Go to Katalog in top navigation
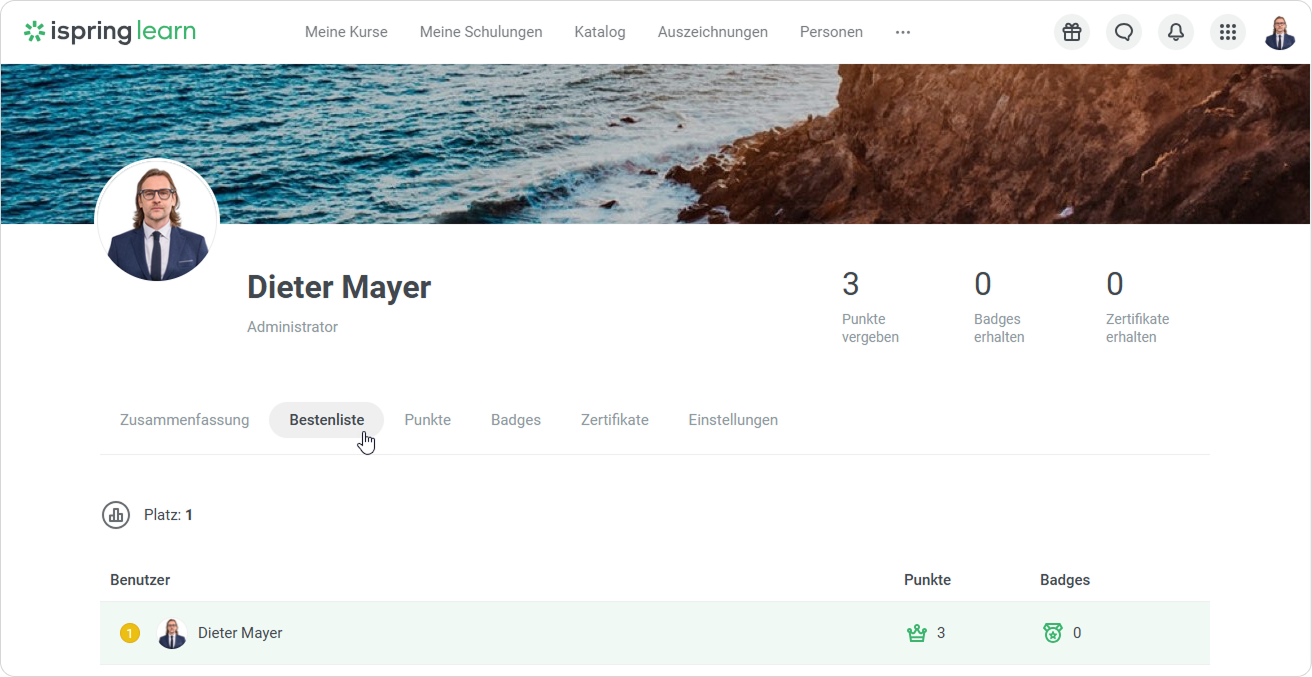This screenshot has height=677, width=1312. tap(600, 32)
